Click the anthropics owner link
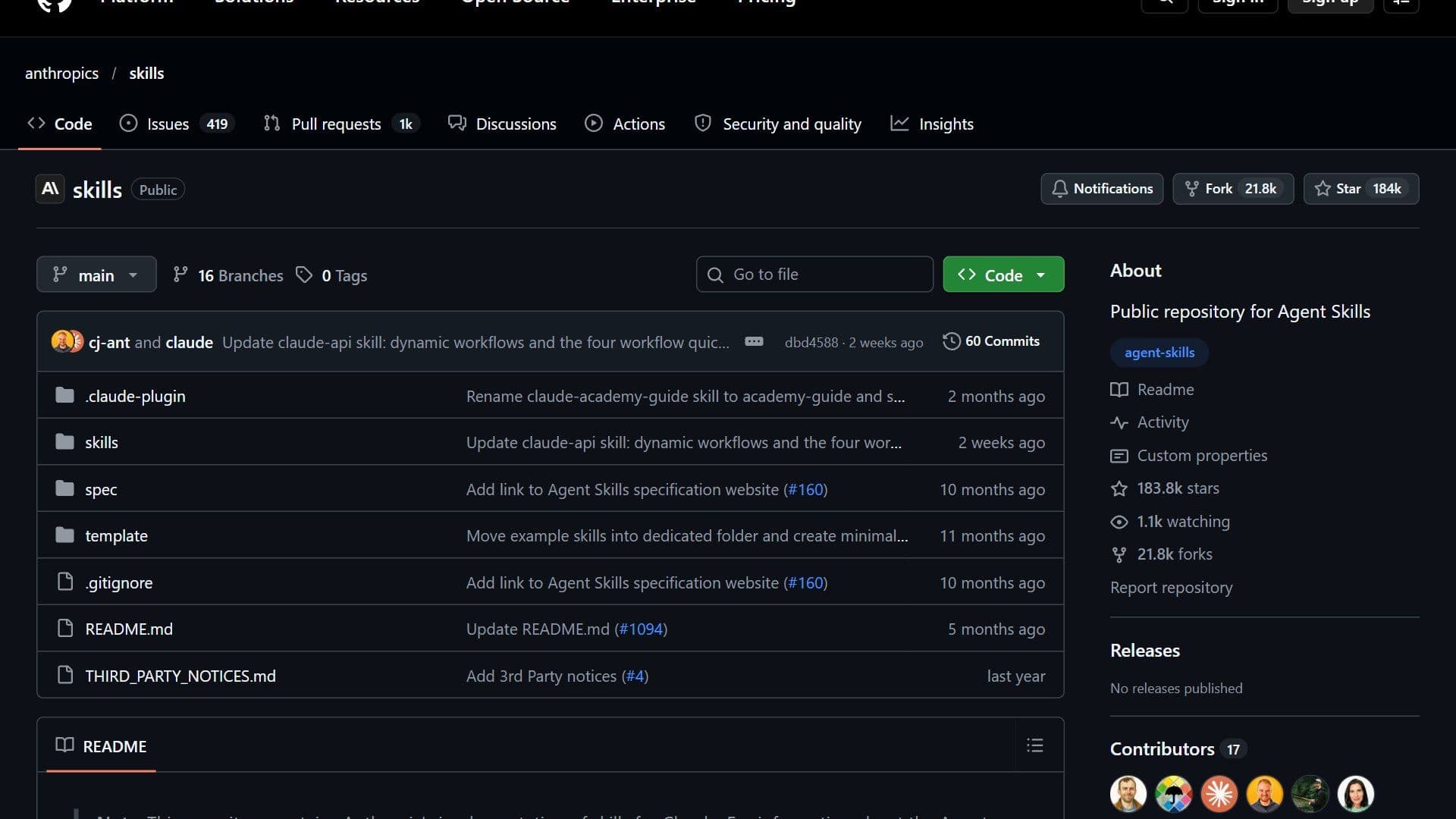The image size is (1456, 819). [x=61, y=73]
